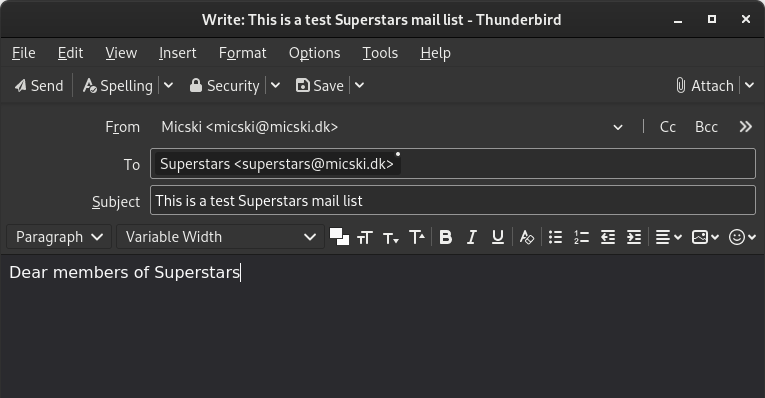Expand the Paragraph style dropdown
This screenshot has width=765, height=398.
pos(59,237)
